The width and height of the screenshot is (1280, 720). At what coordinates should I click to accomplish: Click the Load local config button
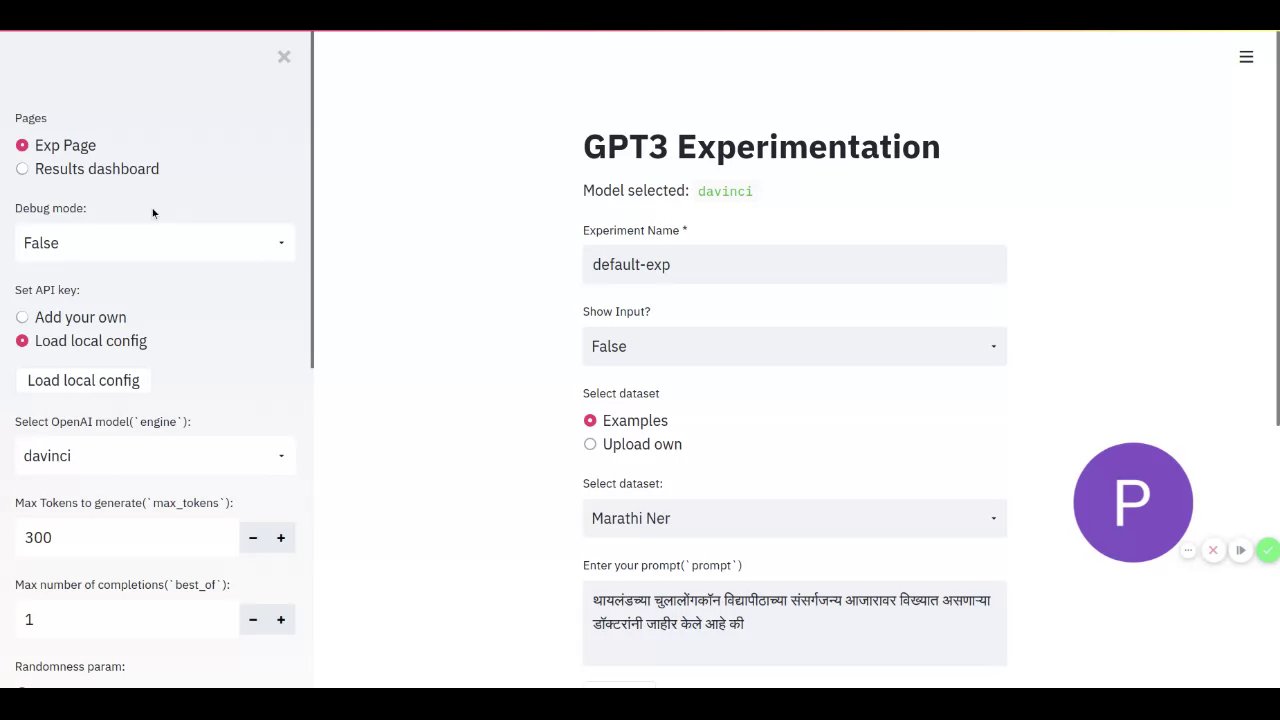click(84, 380)
